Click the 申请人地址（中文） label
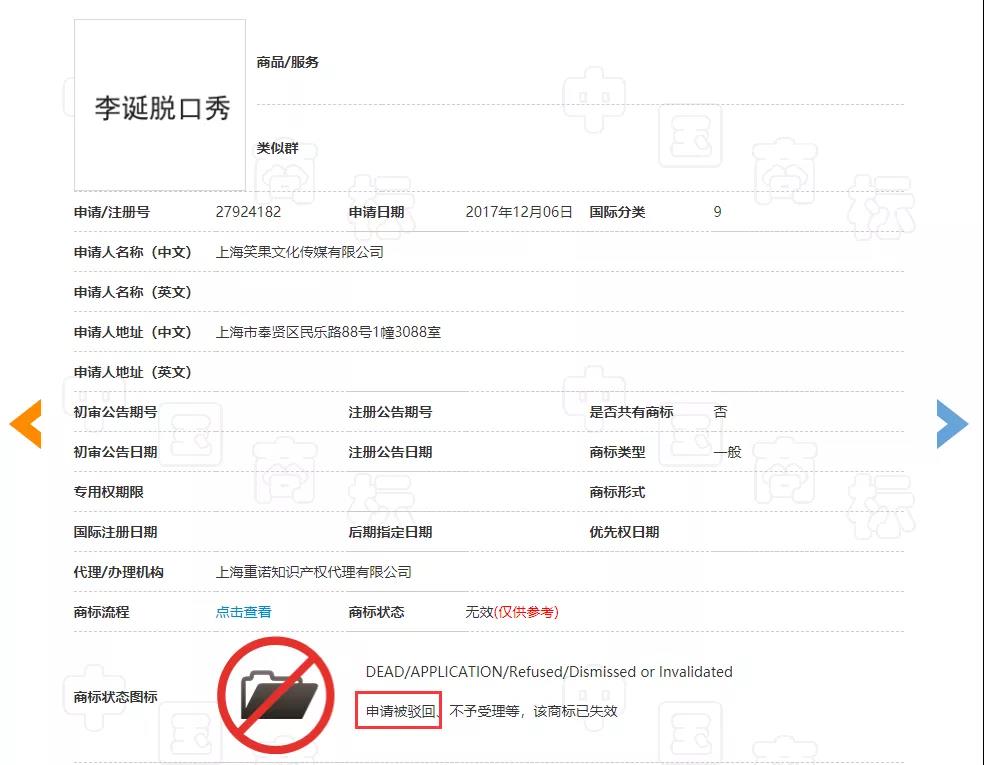 point(132,332)
